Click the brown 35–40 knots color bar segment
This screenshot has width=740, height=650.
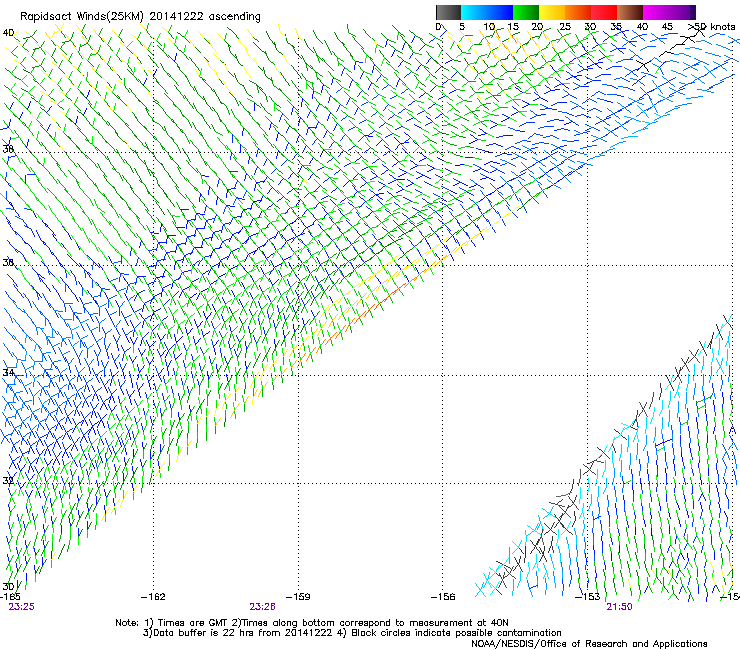point(630,12)
